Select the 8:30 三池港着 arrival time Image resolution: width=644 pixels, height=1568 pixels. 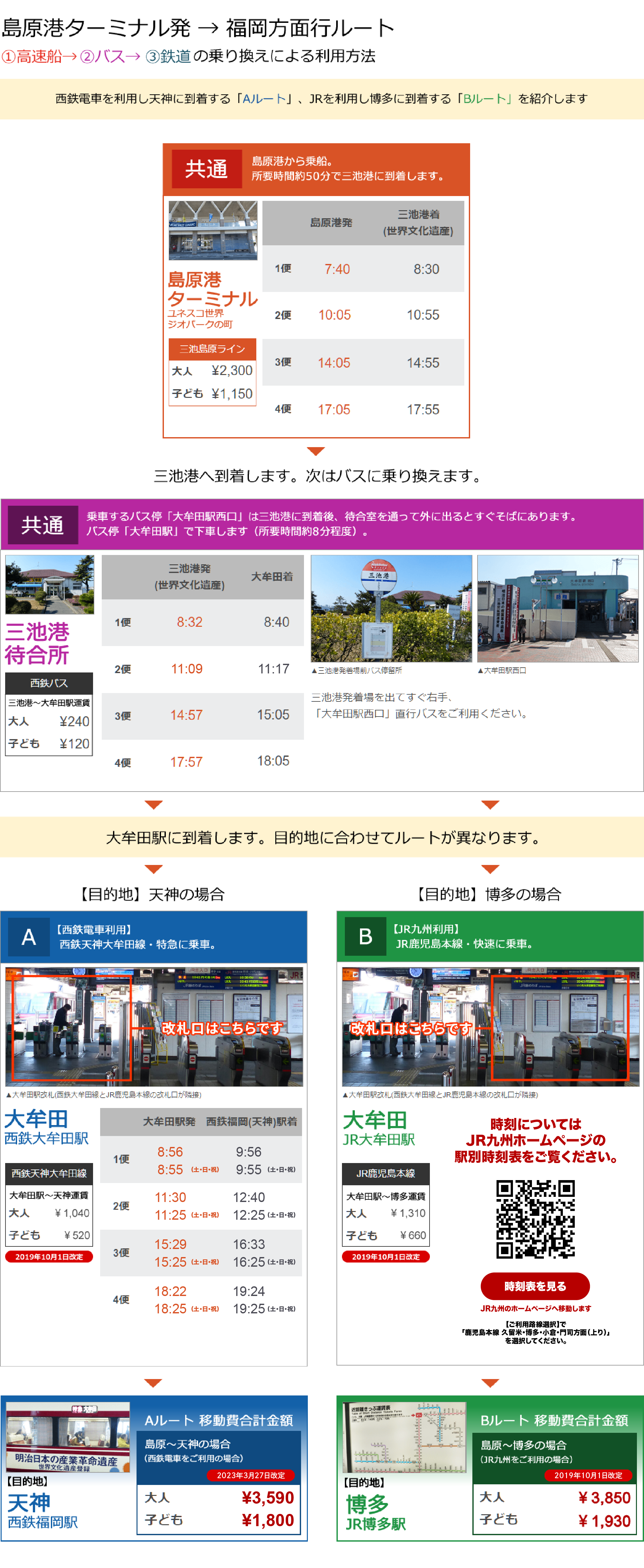[426, 269]
